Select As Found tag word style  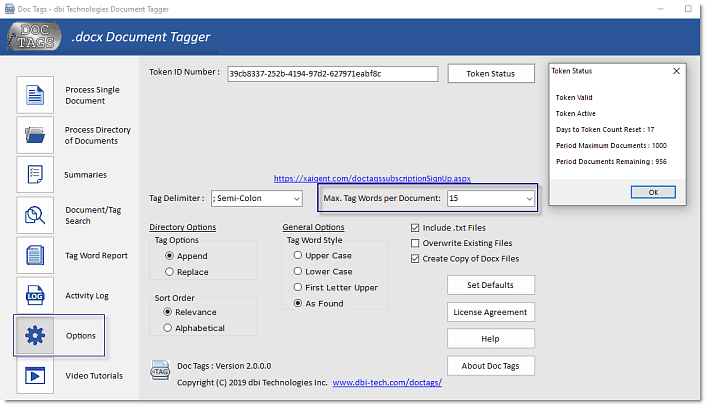click(x=298, y=303)
